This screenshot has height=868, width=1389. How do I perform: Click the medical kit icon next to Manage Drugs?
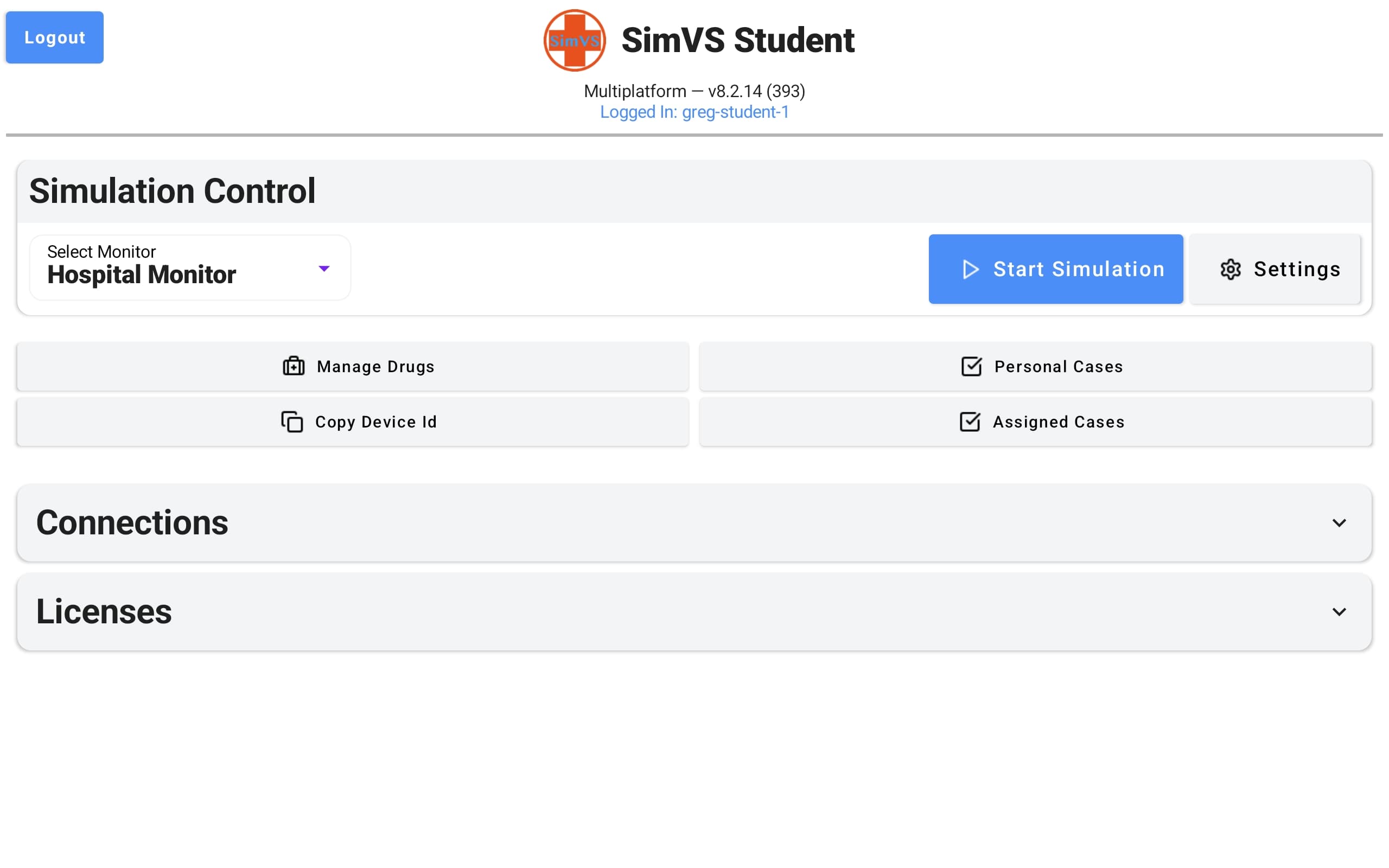[x=294, y=366]
